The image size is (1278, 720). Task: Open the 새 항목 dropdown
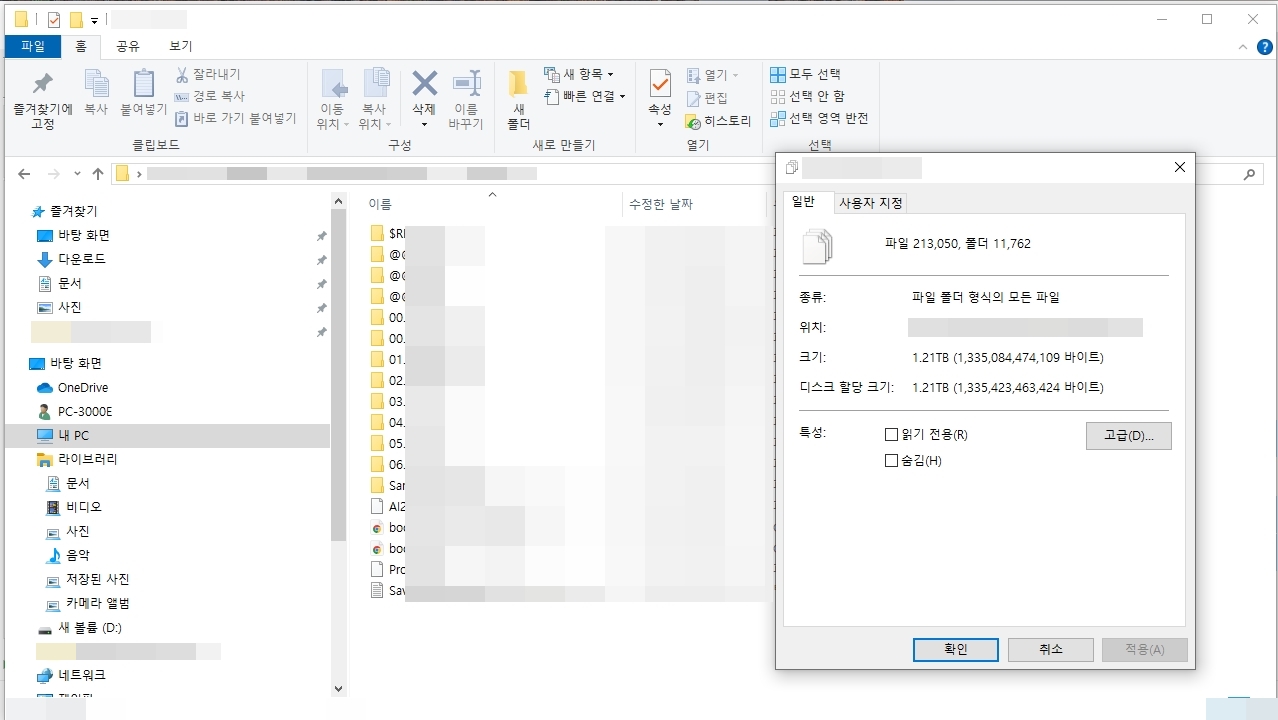click(579, 75)
